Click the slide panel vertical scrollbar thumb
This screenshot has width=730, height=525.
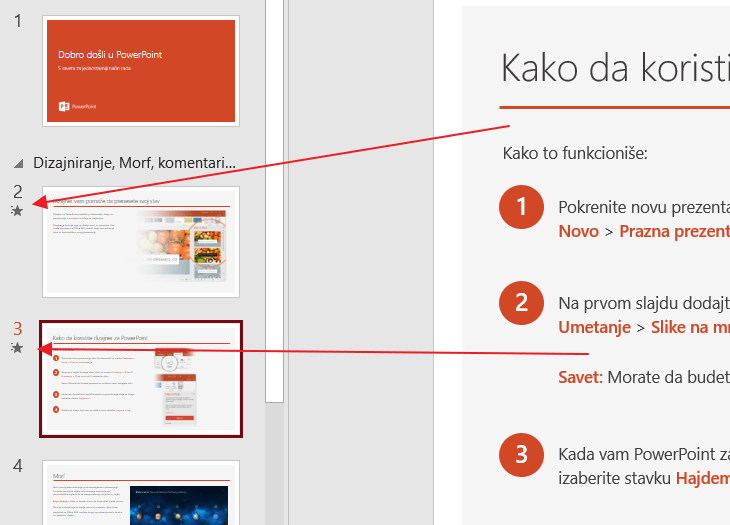pos(275,200)
